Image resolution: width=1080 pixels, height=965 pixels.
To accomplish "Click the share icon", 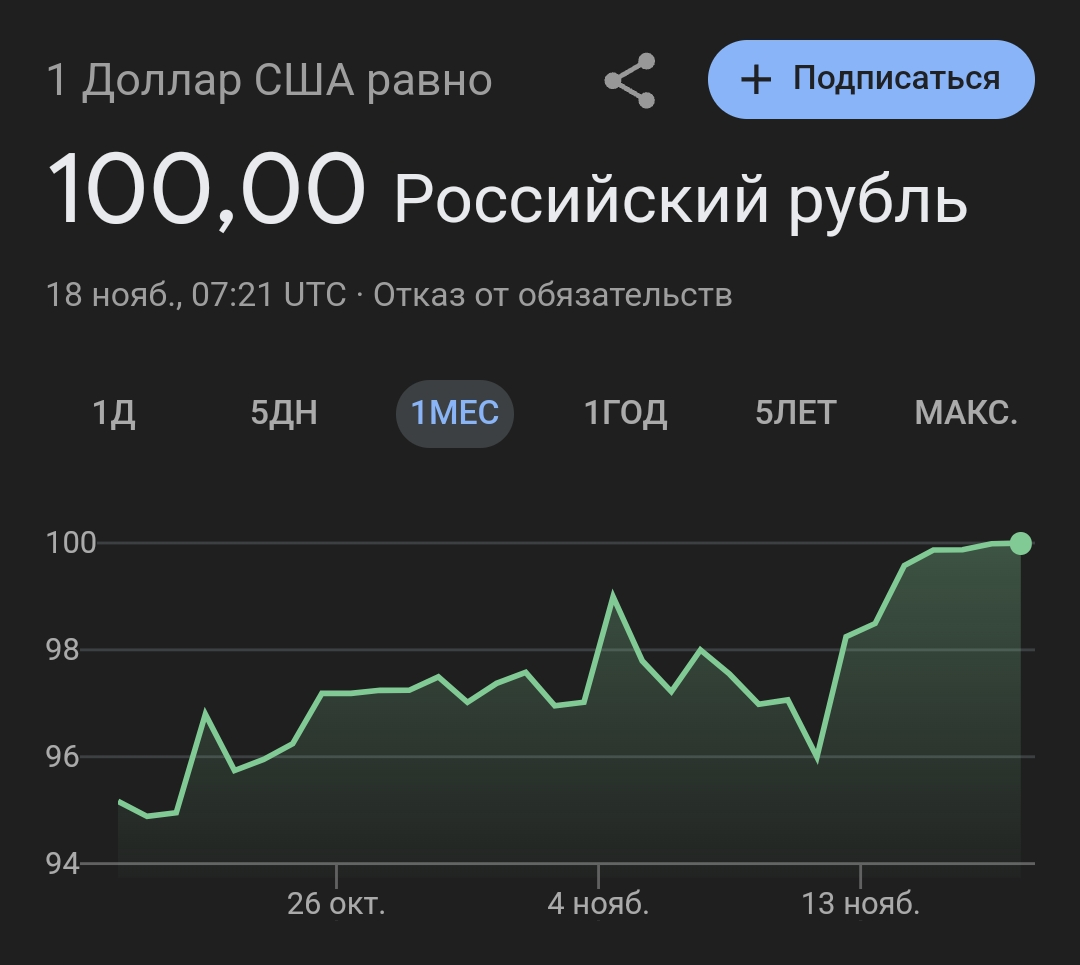I will coord(630,80).
